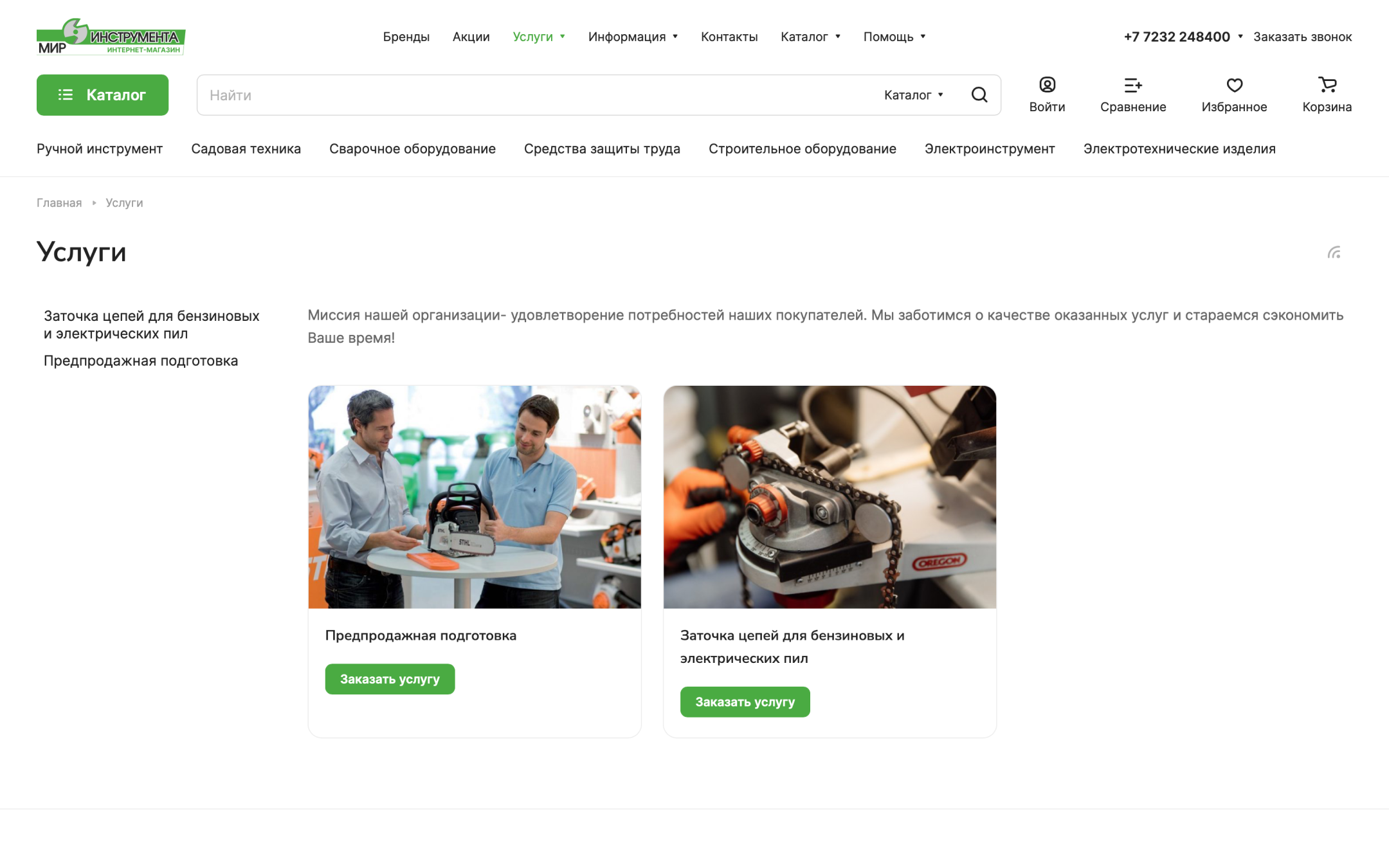Click the Услуги breadcrumb link

(x=124, y=203)
